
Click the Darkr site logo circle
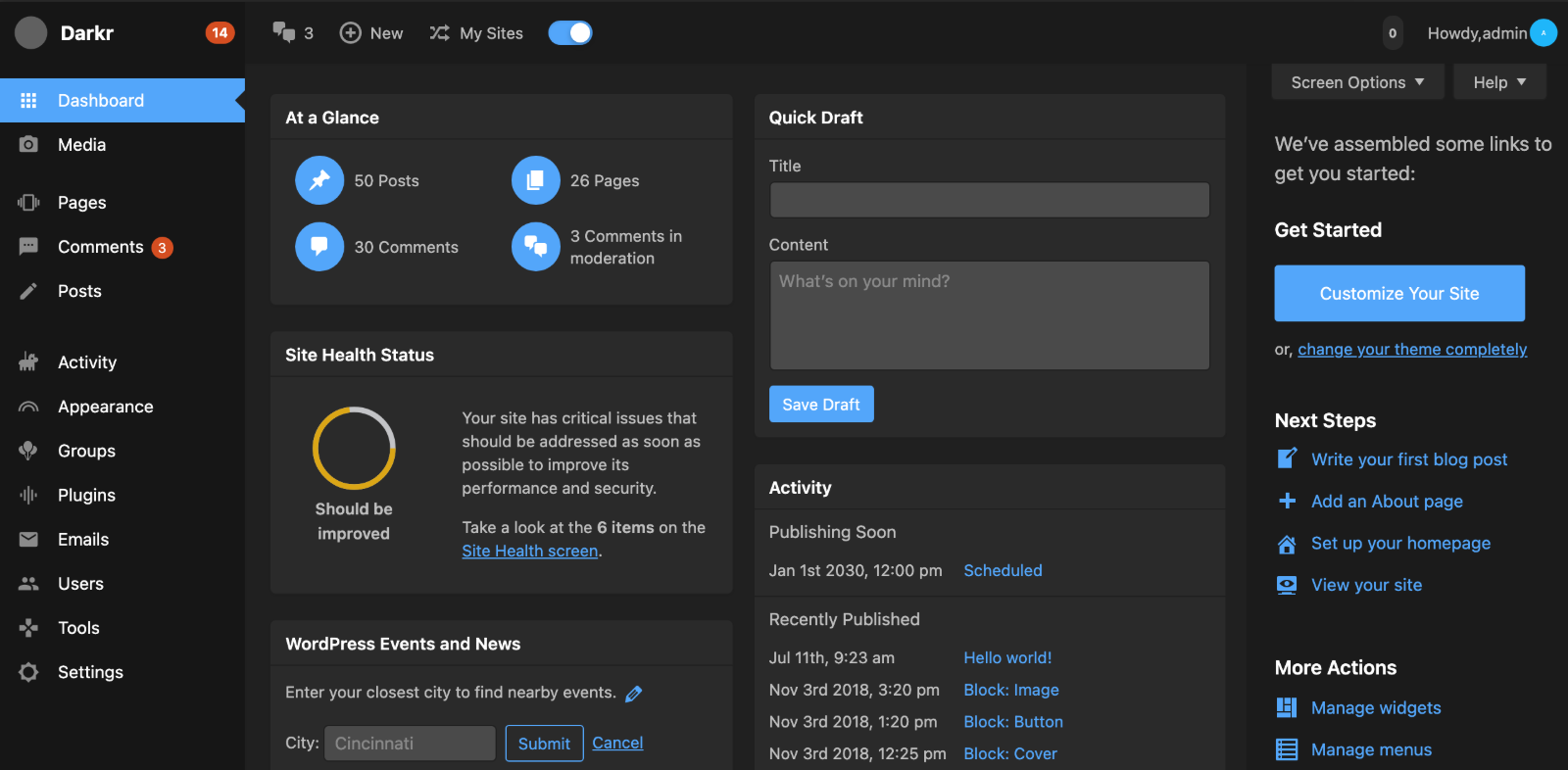pyautogui.click(x=31, y=33)
